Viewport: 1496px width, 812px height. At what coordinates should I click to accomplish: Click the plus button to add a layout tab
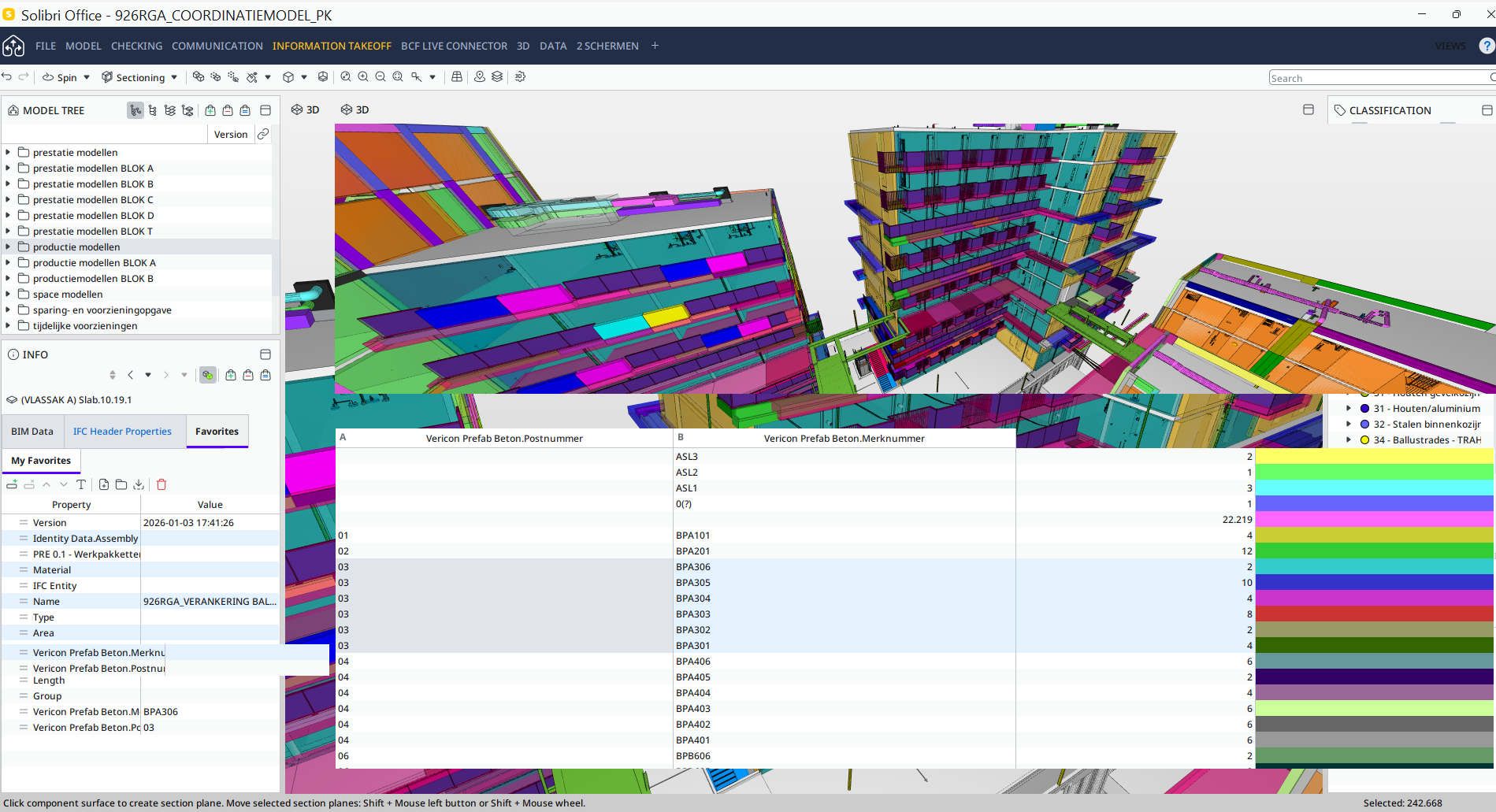tap(655, 46)
